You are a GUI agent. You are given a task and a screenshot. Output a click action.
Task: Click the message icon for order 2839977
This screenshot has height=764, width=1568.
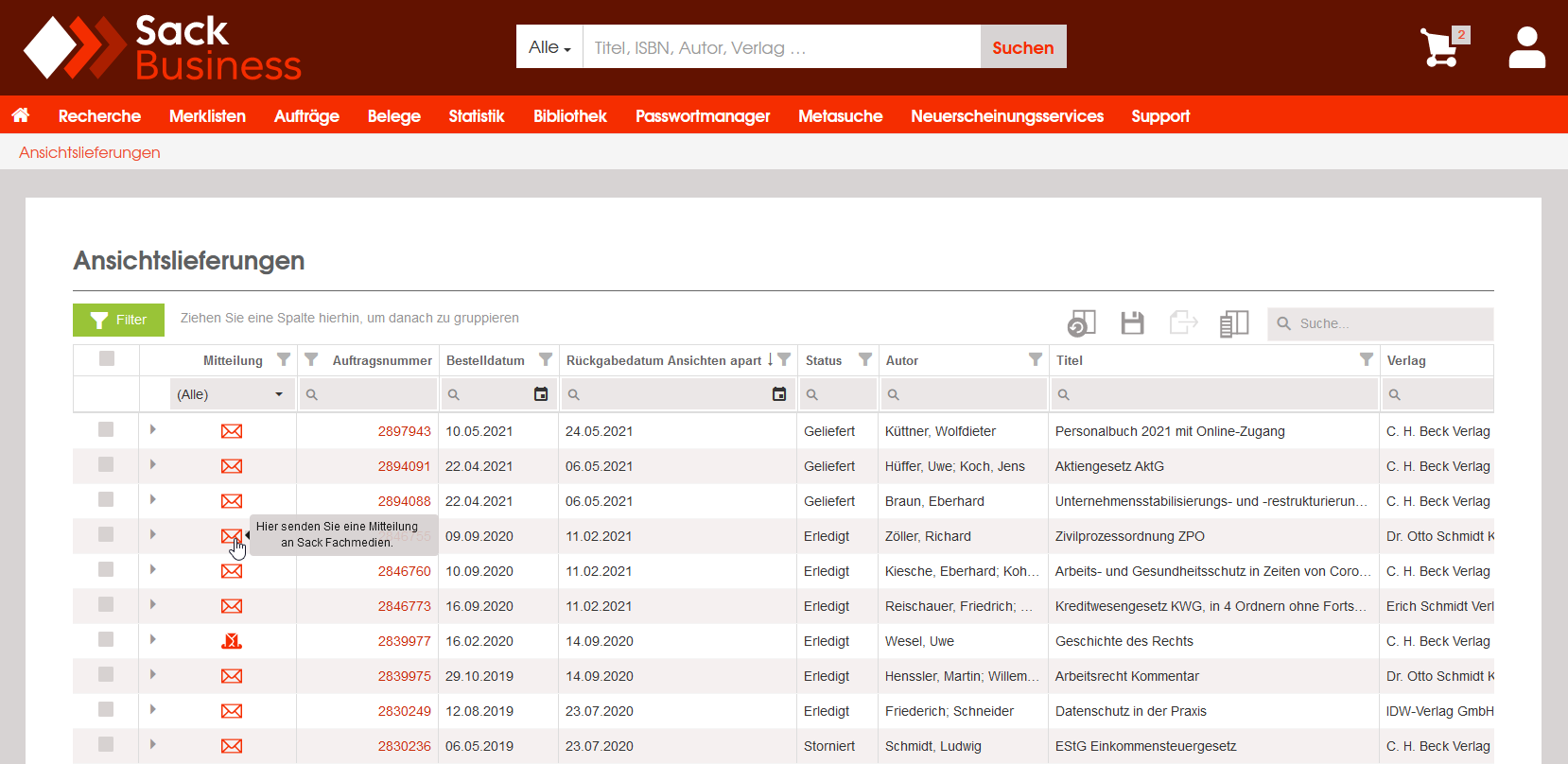point(232,641)
